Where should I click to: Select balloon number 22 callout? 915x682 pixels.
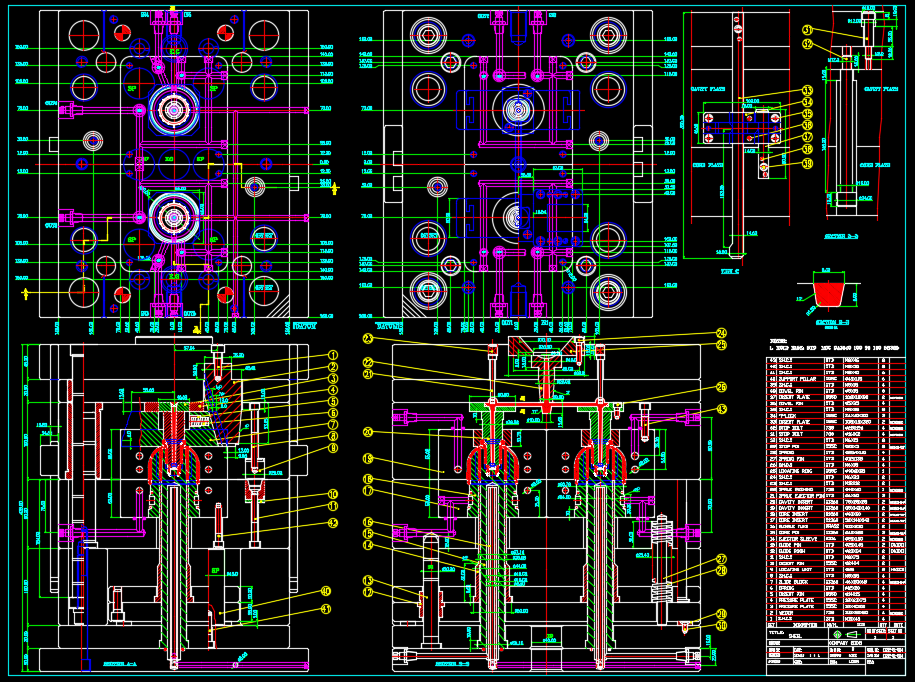(368, 362)
